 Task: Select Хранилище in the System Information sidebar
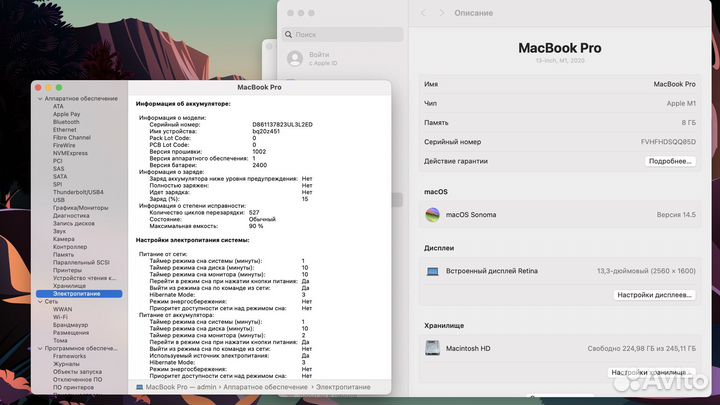pyautogui.click(x=69, y=286)
